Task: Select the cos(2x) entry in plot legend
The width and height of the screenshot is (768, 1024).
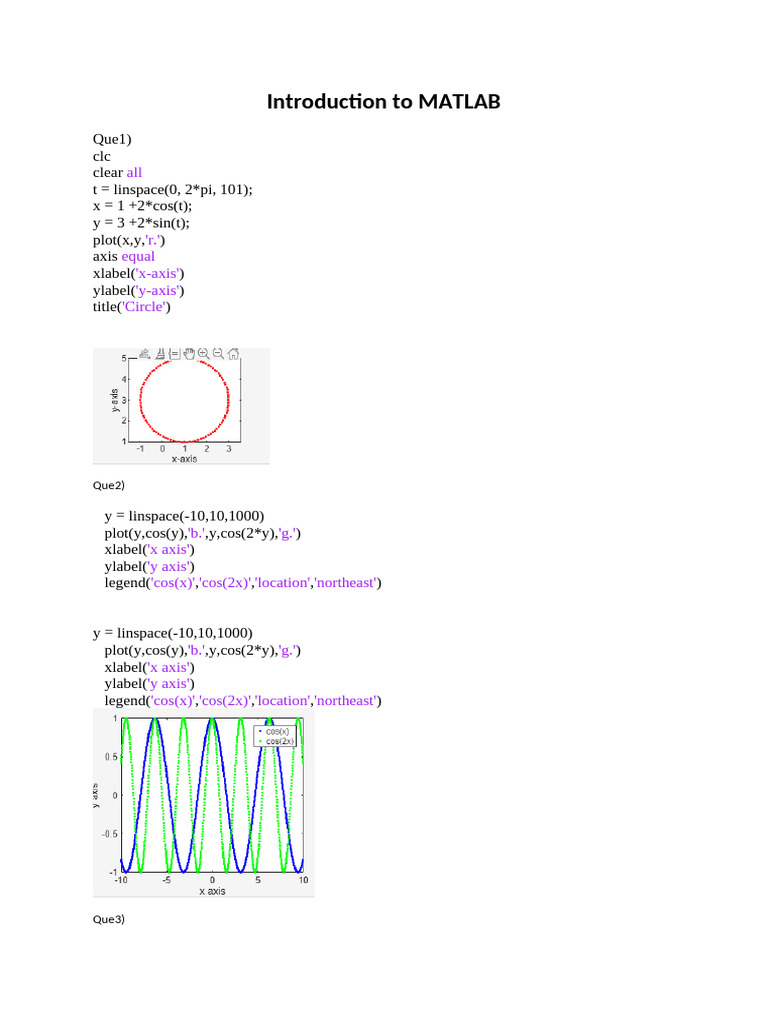Action: tap(275, 741)
